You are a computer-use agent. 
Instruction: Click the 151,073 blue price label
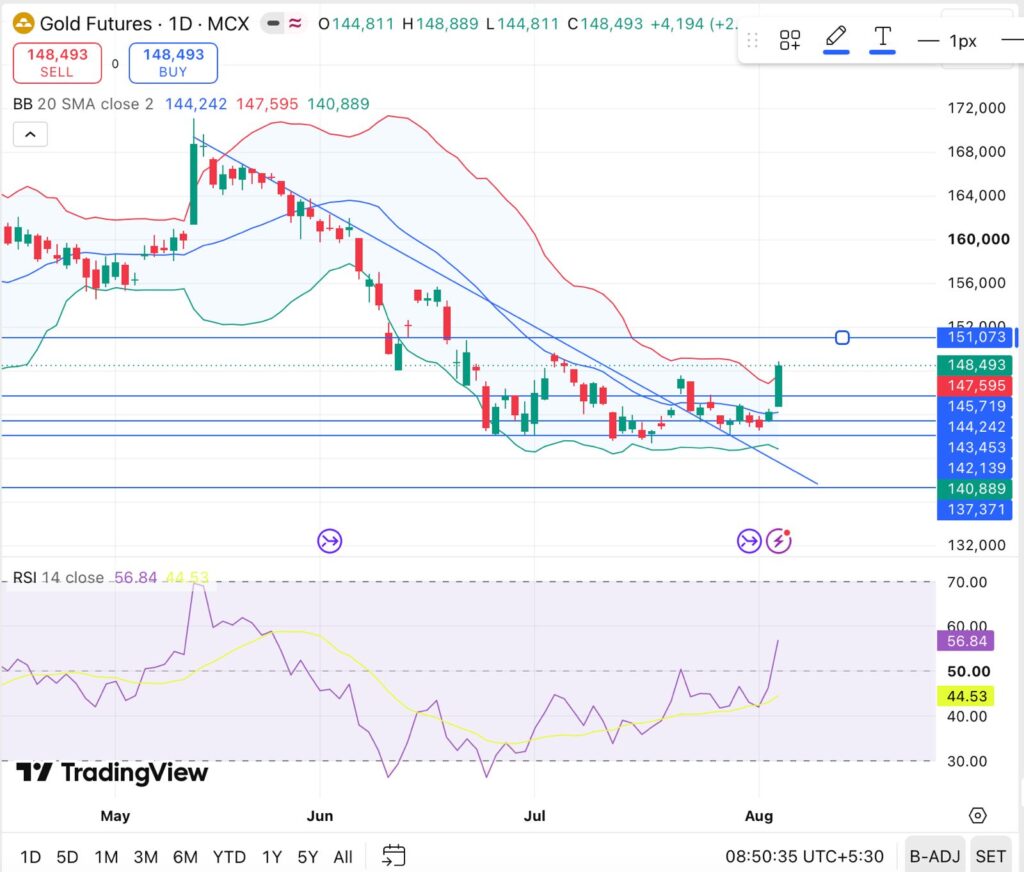tap(976, 337)
